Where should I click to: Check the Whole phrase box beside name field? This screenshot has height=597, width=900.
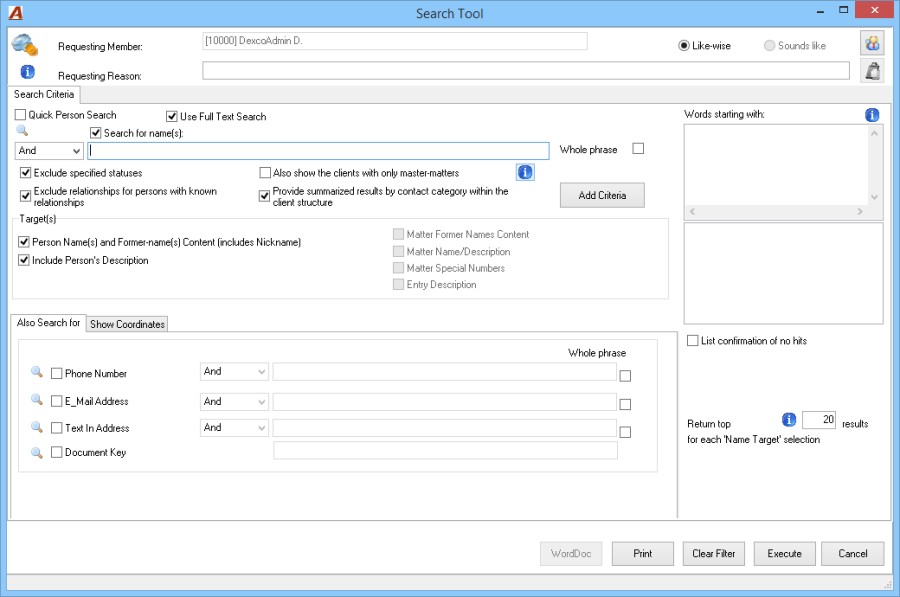click(638, 149)
